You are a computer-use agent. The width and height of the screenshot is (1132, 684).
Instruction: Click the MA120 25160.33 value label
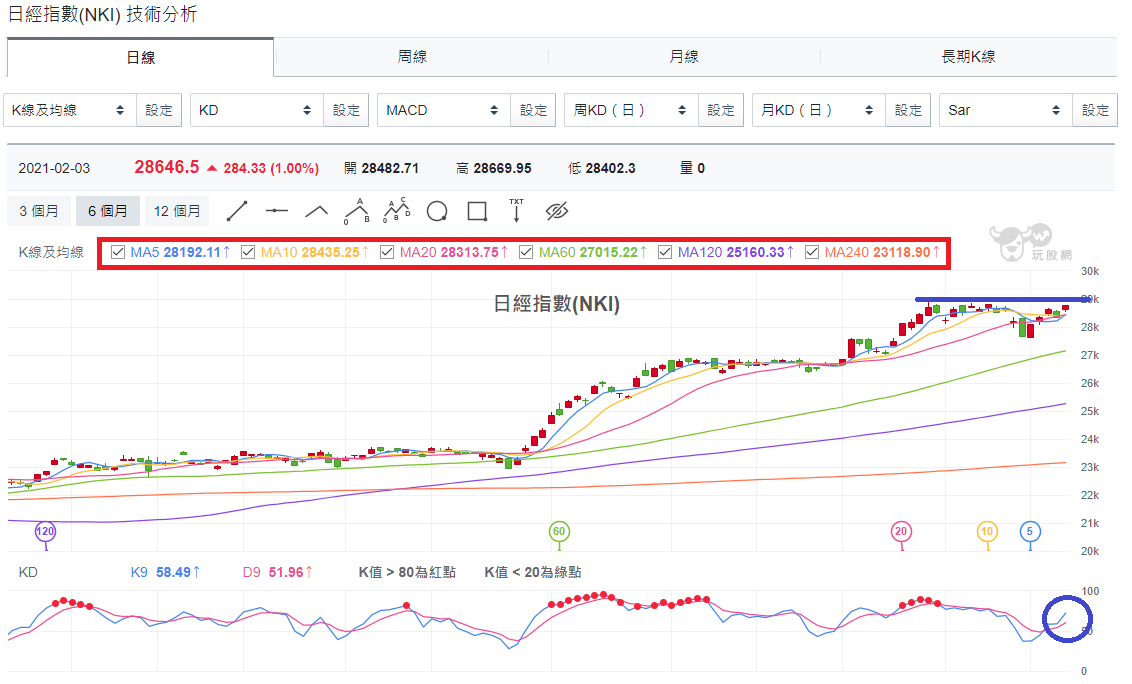(x=735, y=252)
